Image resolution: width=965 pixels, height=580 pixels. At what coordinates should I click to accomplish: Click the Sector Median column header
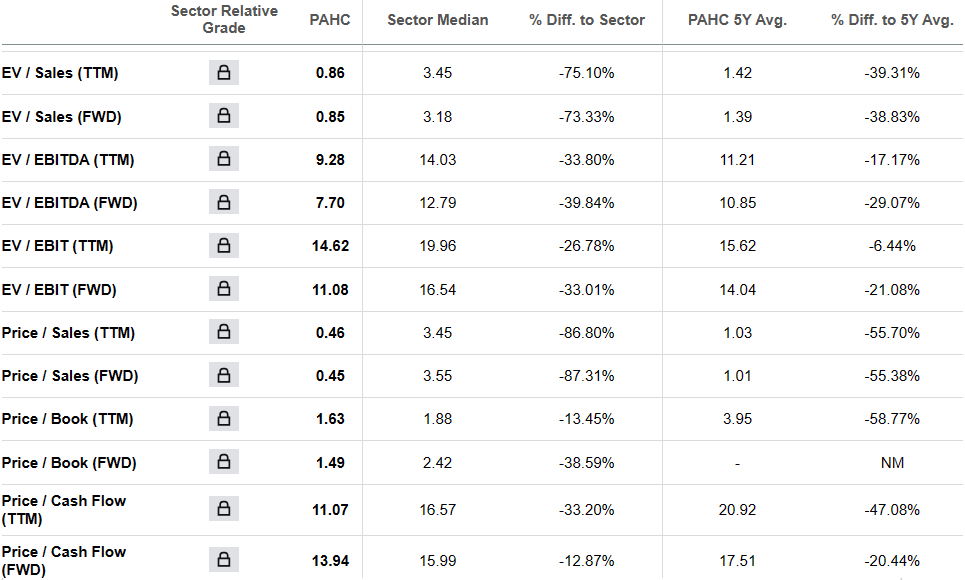[438, 20]
